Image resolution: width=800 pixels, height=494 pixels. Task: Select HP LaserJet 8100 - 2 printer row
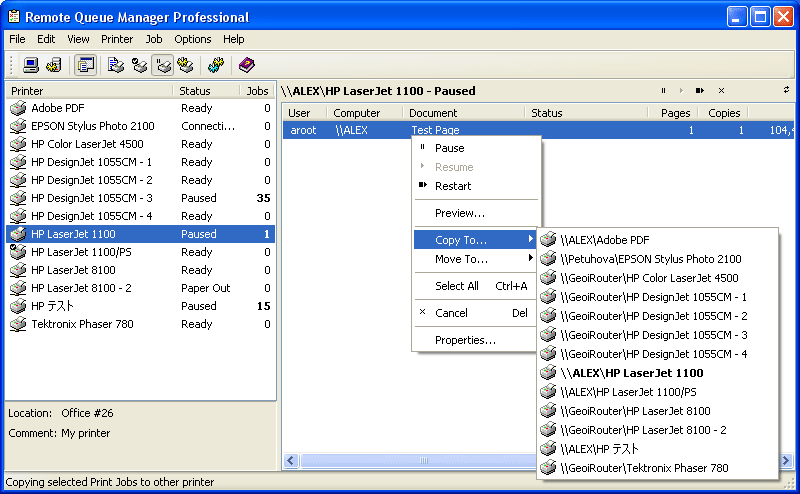(141, 288)
